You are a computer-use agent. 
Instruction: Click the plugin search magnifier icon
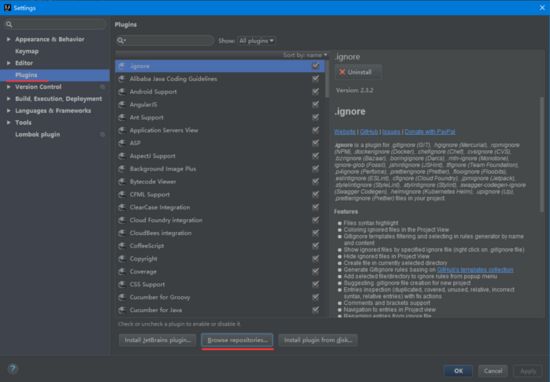(x=121, y=41)
